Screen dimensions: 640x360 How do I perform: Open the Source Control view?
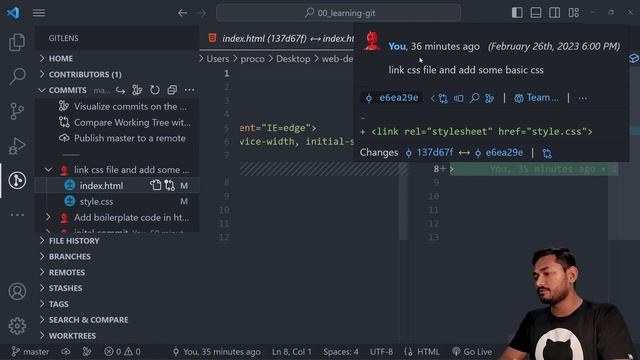click(x=17, y=111)
